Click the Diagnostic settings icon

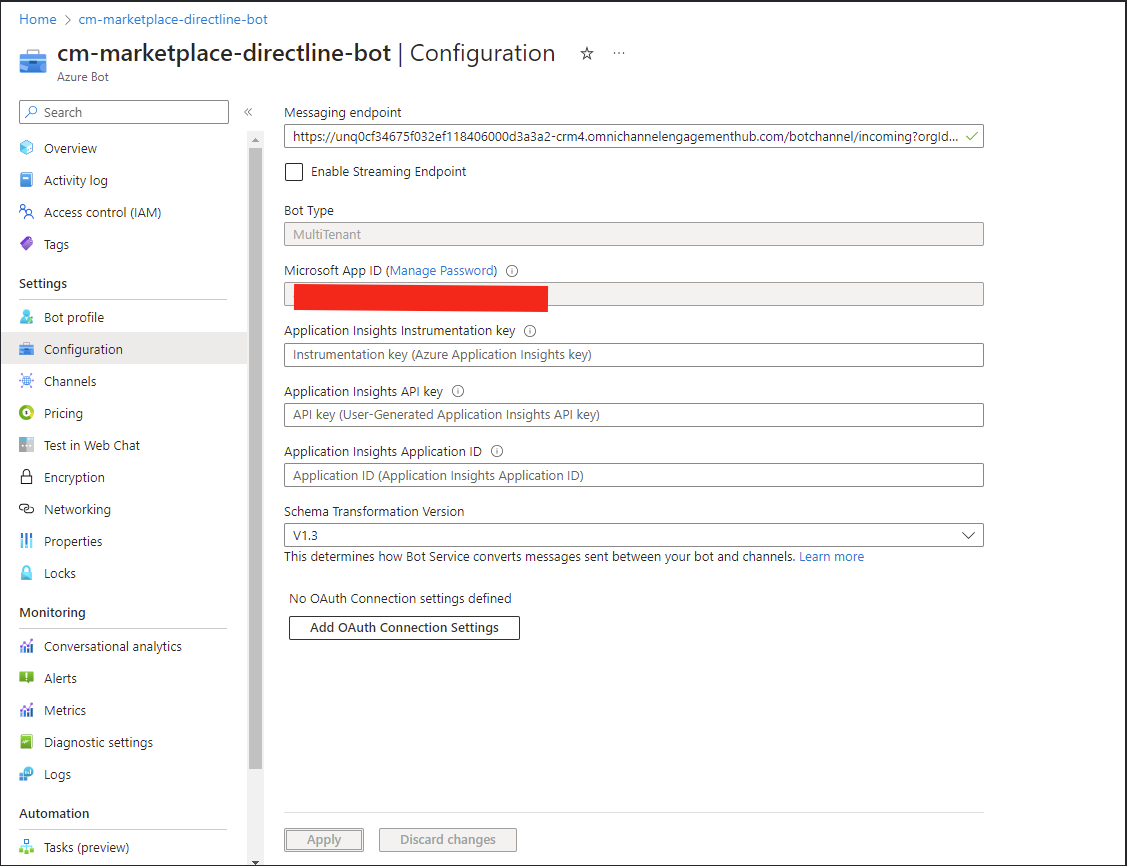(x=27, y=742)
